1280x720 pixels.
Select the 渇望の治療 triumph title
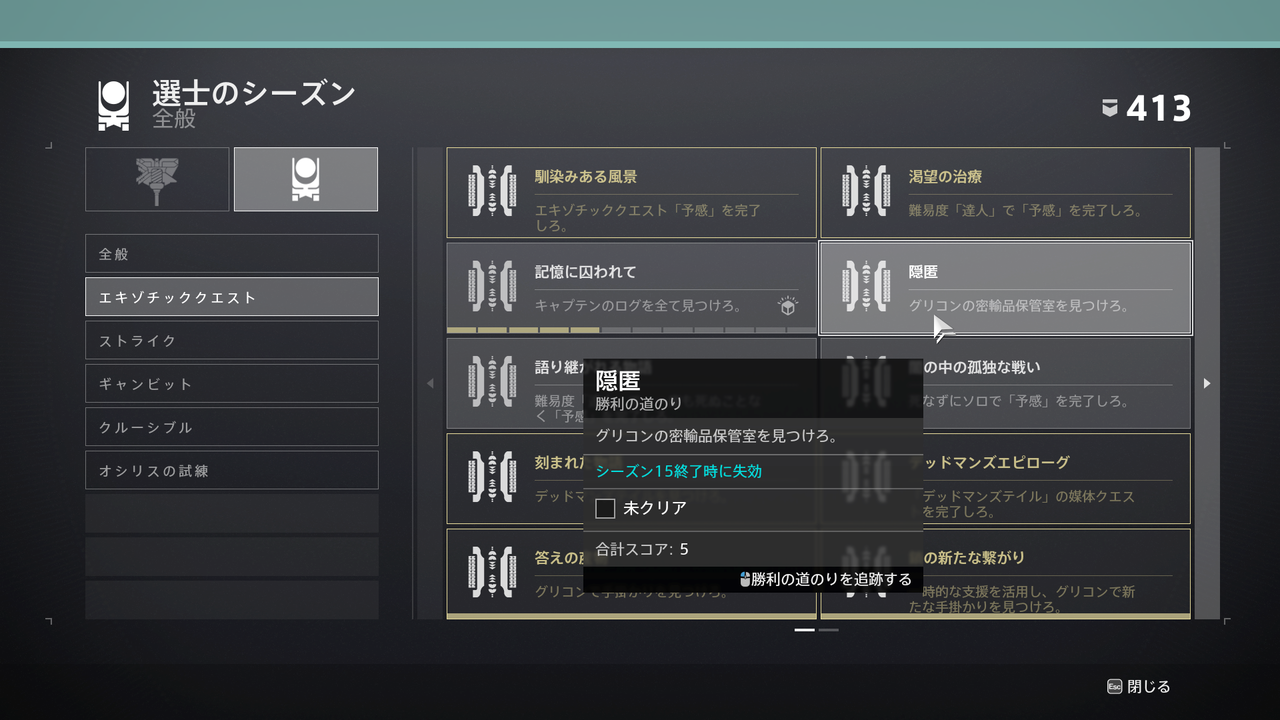[945, 177]
